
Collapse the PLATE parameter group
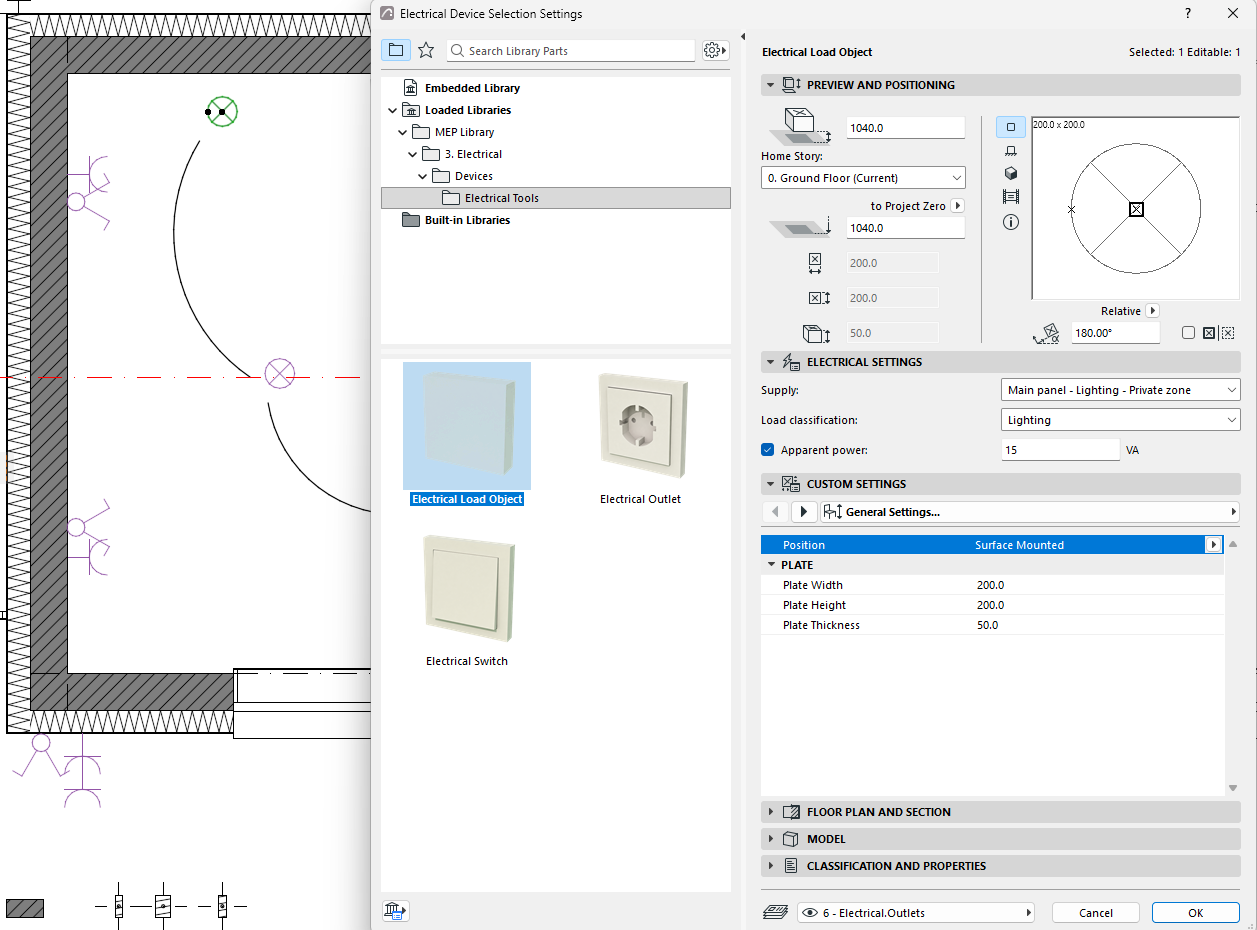tap(772, 565)
